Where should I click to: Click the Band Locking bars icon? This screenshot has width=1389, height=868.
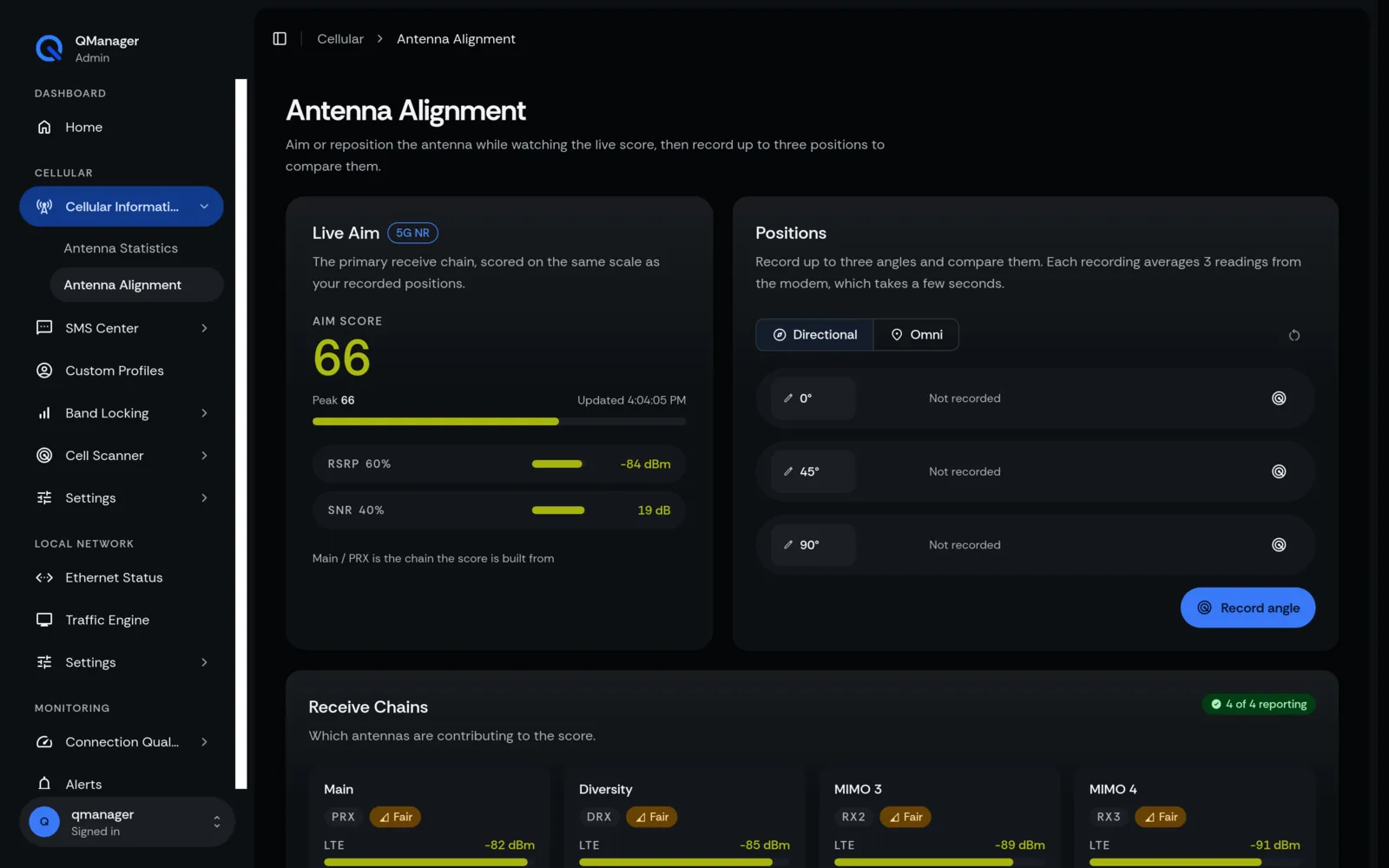click(44, 413)
